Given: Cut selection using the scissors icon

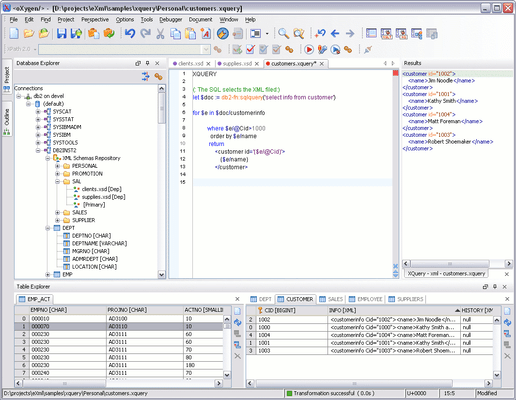Looking at the screenshot, I should pyautogui.click(x=160, y=34).
